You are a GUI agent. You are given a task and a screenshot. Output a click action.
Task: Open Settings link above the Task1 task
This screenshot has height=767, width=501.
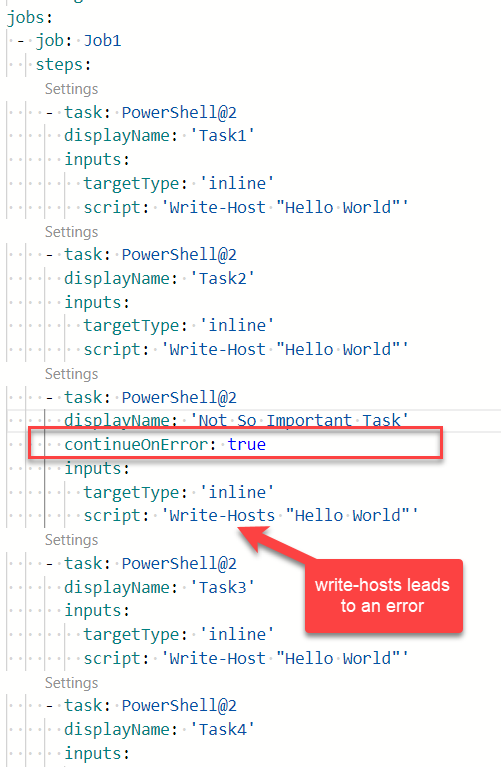(x=71, y=89)
